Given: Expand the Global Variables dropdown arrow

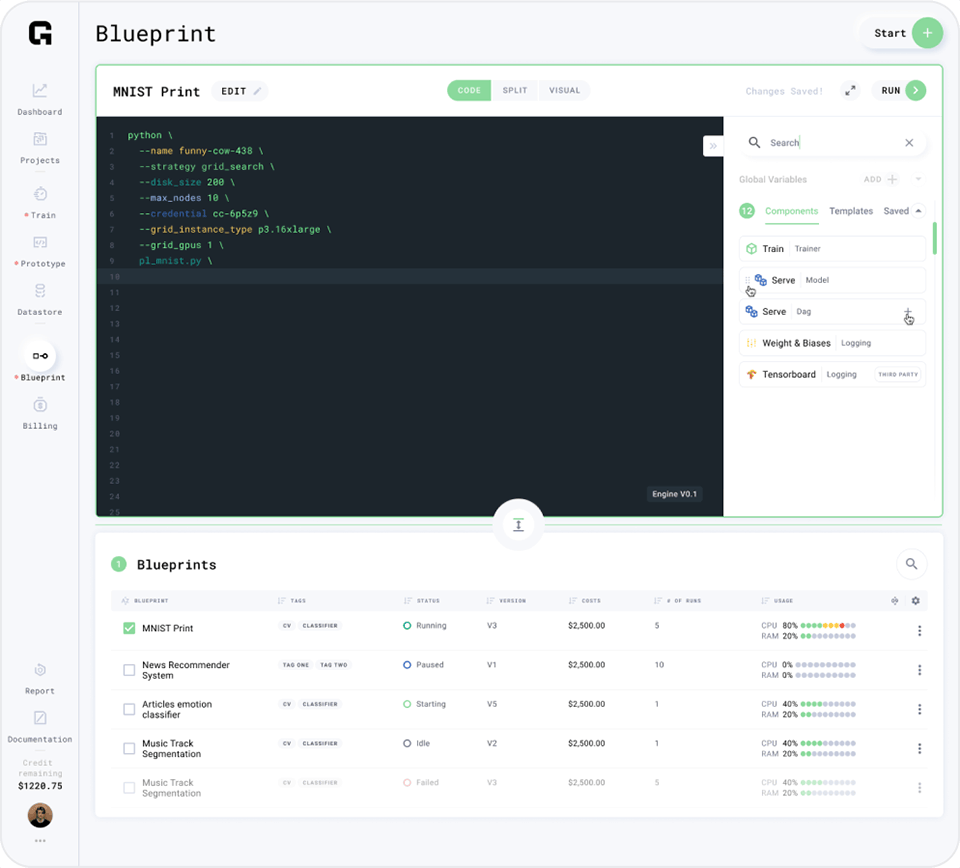Looking at the screenshot, I should click(x=918, y=179).
